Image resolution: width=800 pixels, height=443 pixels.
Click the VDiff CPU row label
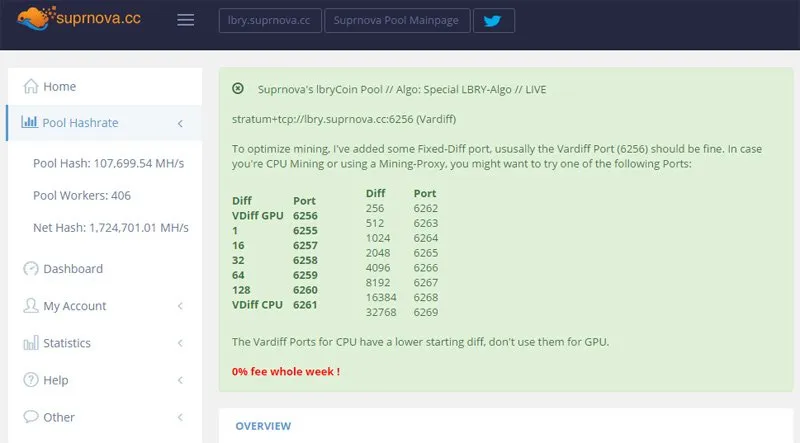(x=257, y=304)
